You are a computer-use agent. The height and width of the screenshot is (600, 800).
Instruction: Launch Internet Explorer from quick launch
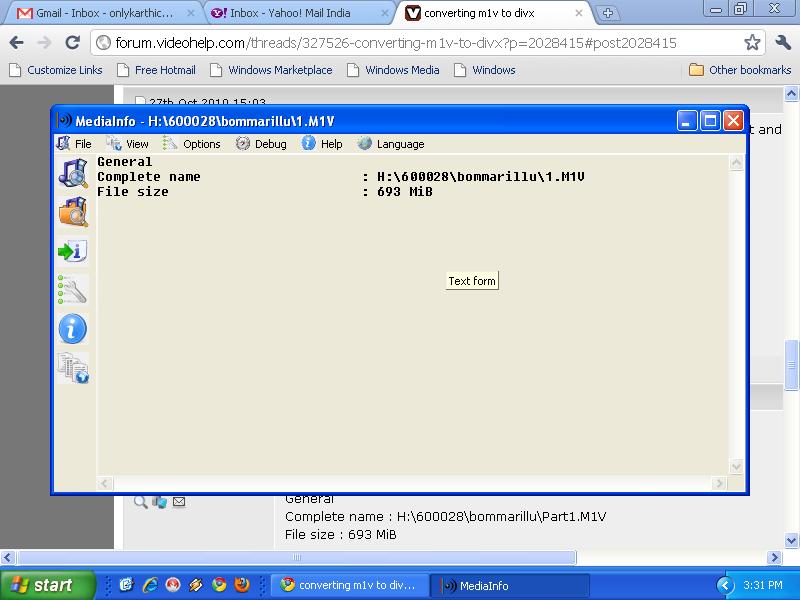[150, 585]
